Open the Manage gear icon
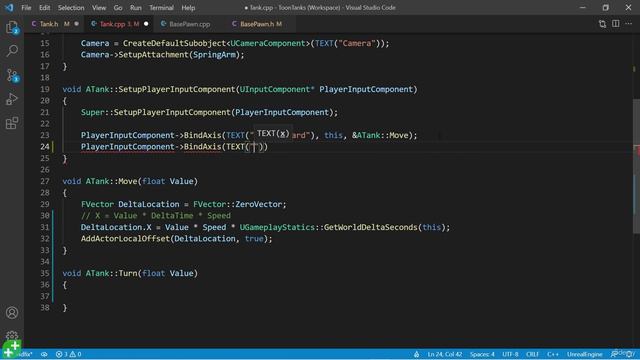 tap(12, 336)
